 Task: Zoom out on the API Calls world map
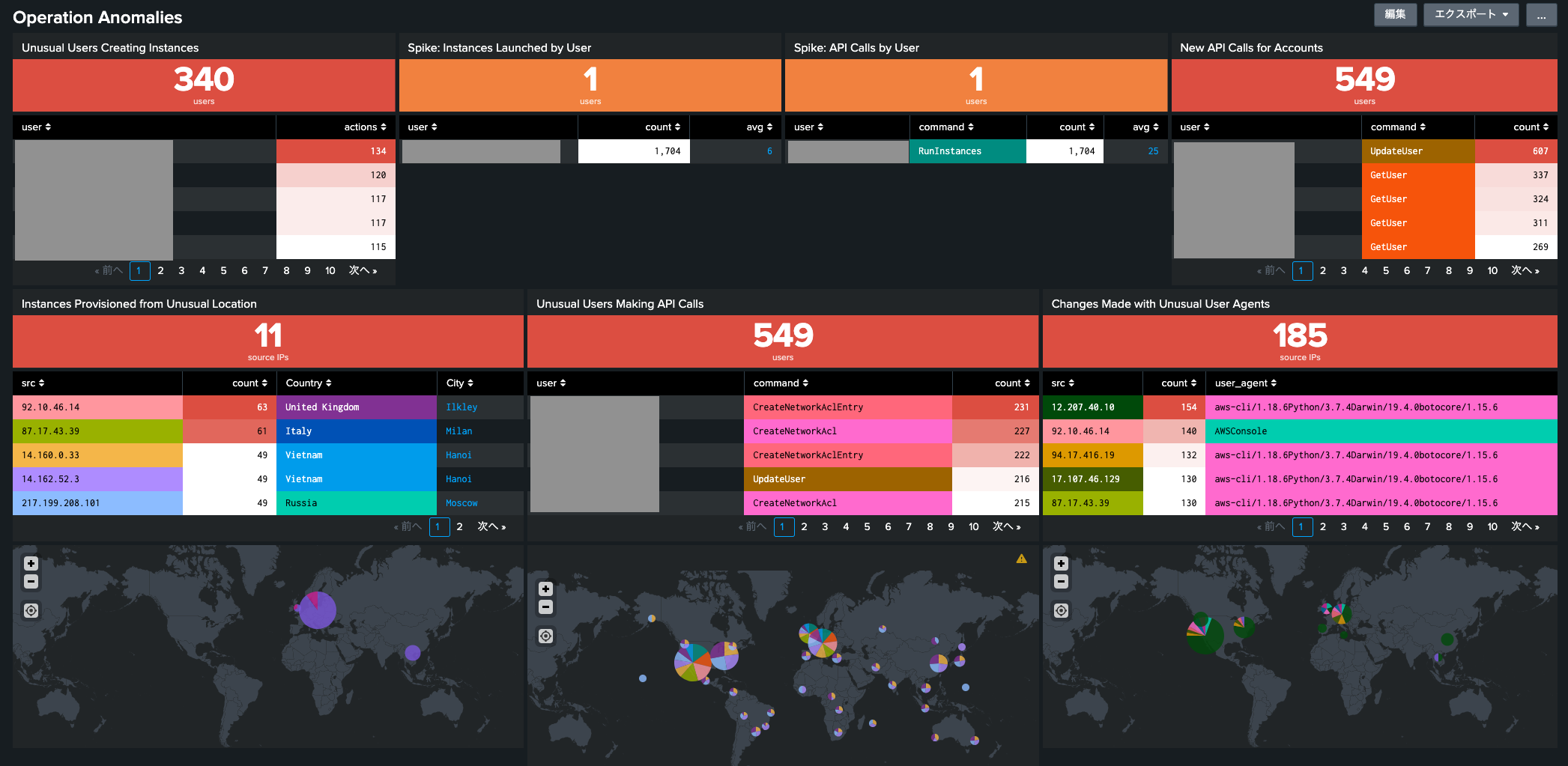click(x=546, y=607)
